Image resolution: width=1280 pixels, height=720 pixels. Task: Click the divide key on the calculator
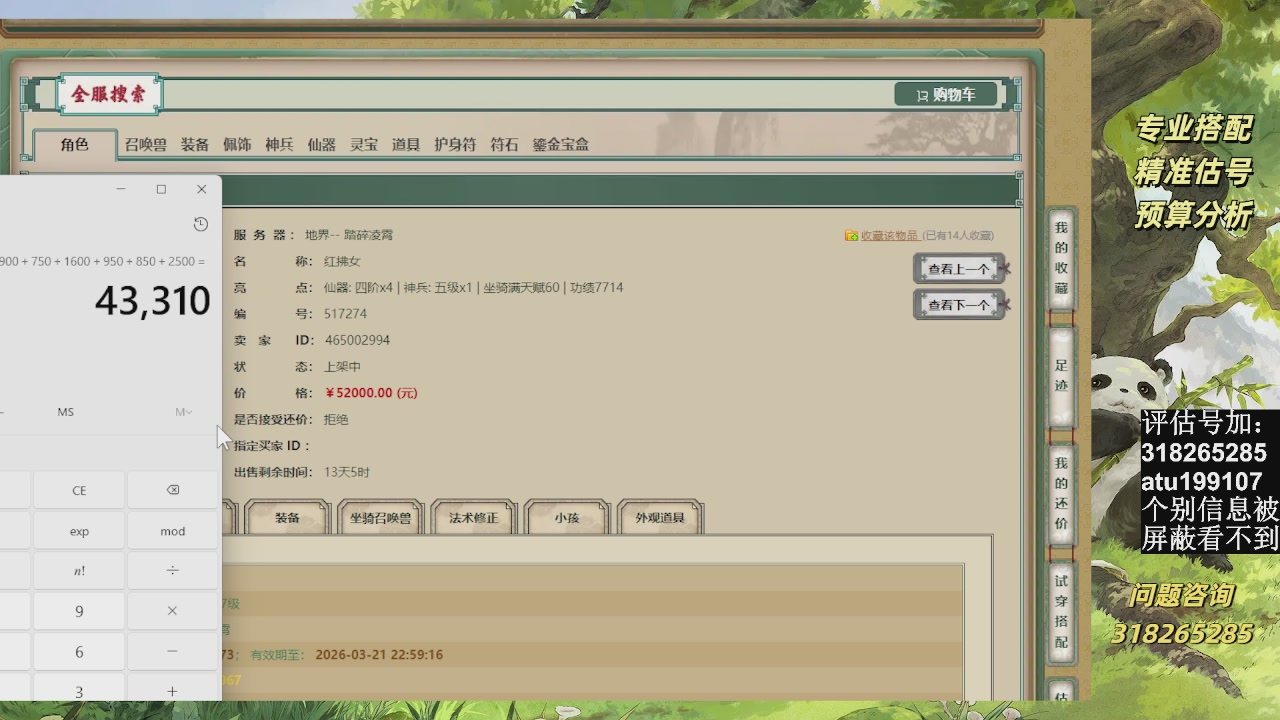click(172, 571)
